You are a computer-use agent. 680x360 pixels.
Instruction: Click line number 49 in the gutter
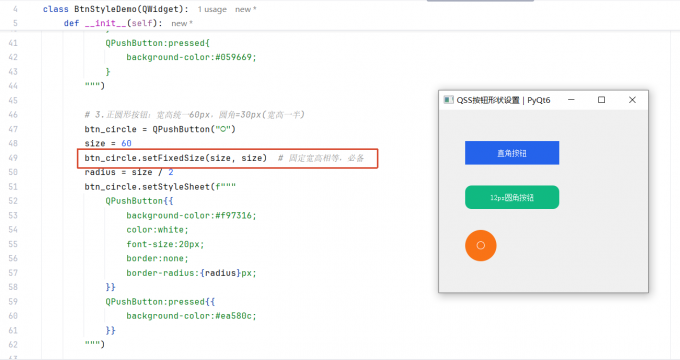click(13, 158)
